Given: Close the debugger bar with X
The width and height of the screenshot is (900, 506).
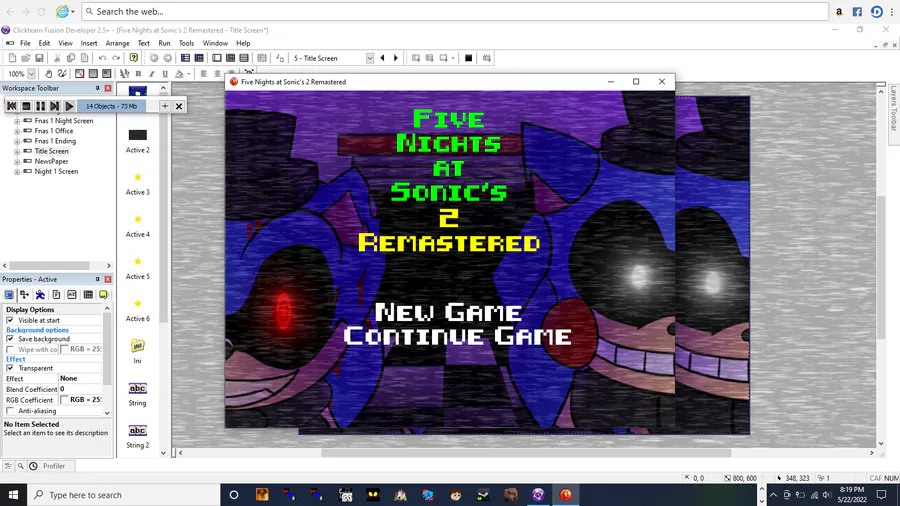Looking at the screenshot, I should 179,106.
